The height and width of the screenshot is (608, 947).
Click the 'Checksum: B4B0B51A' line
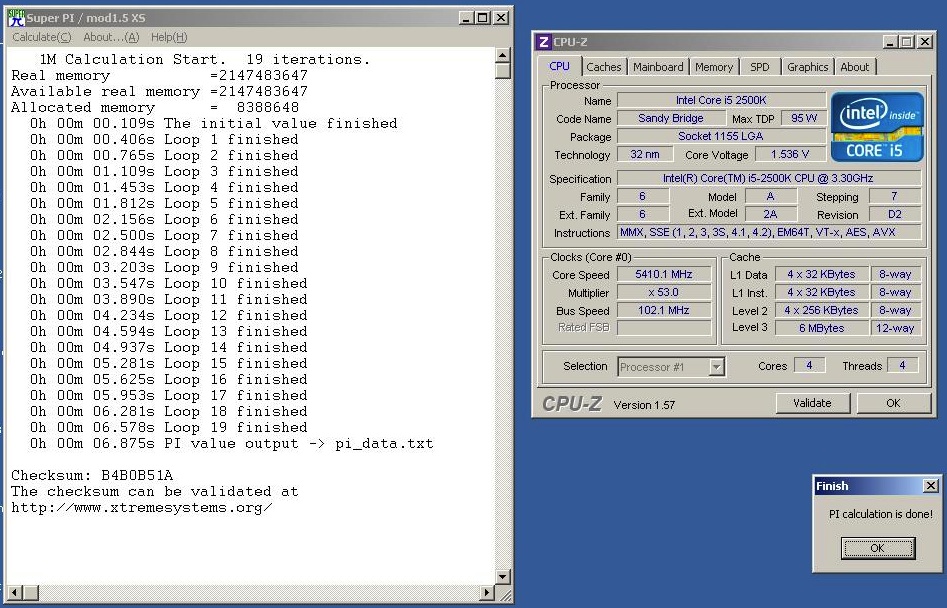pyautogui.click(x=92, y=476)
